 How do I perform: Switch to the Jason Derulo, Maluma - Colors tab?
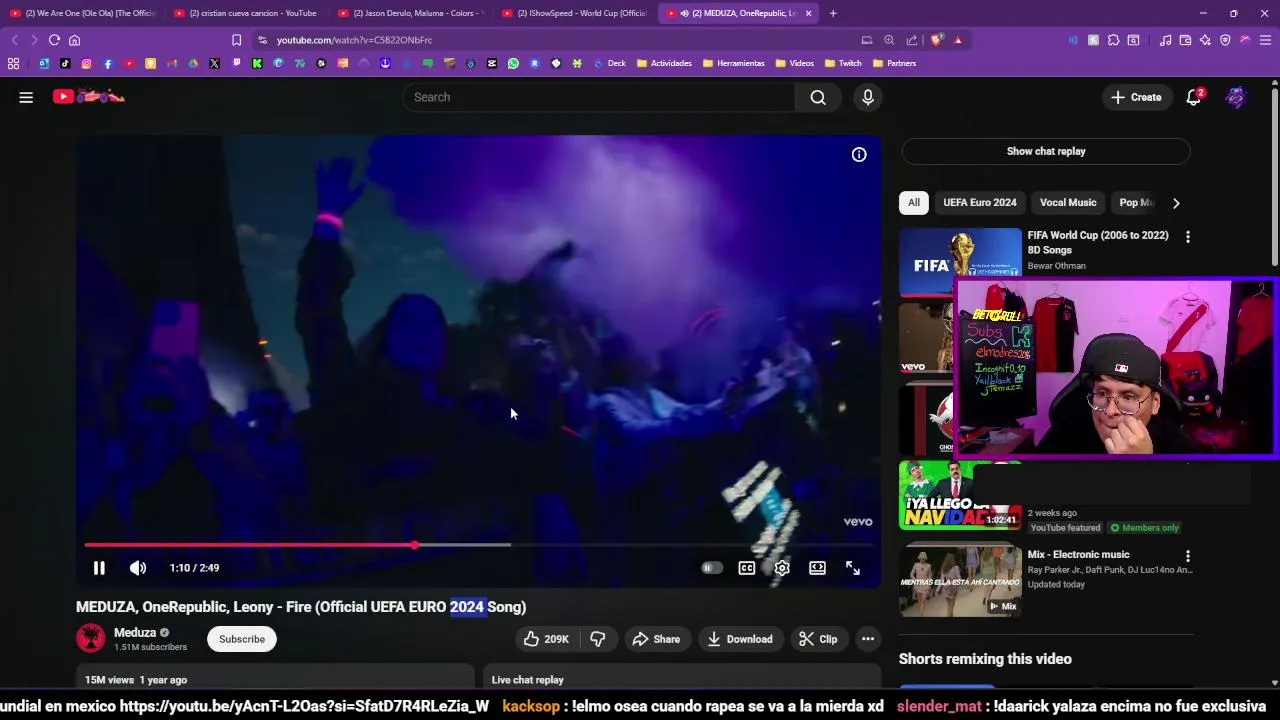[410, 13]
